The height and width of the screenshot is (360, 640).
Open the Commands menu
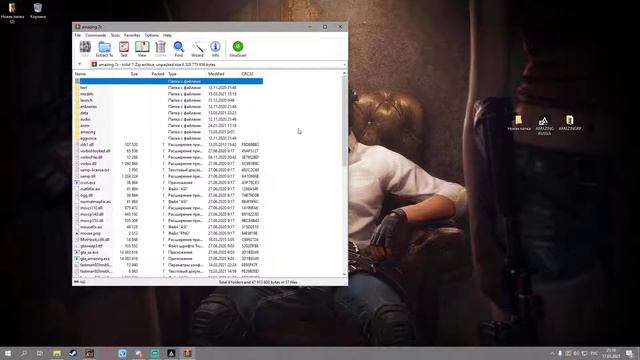96,36
